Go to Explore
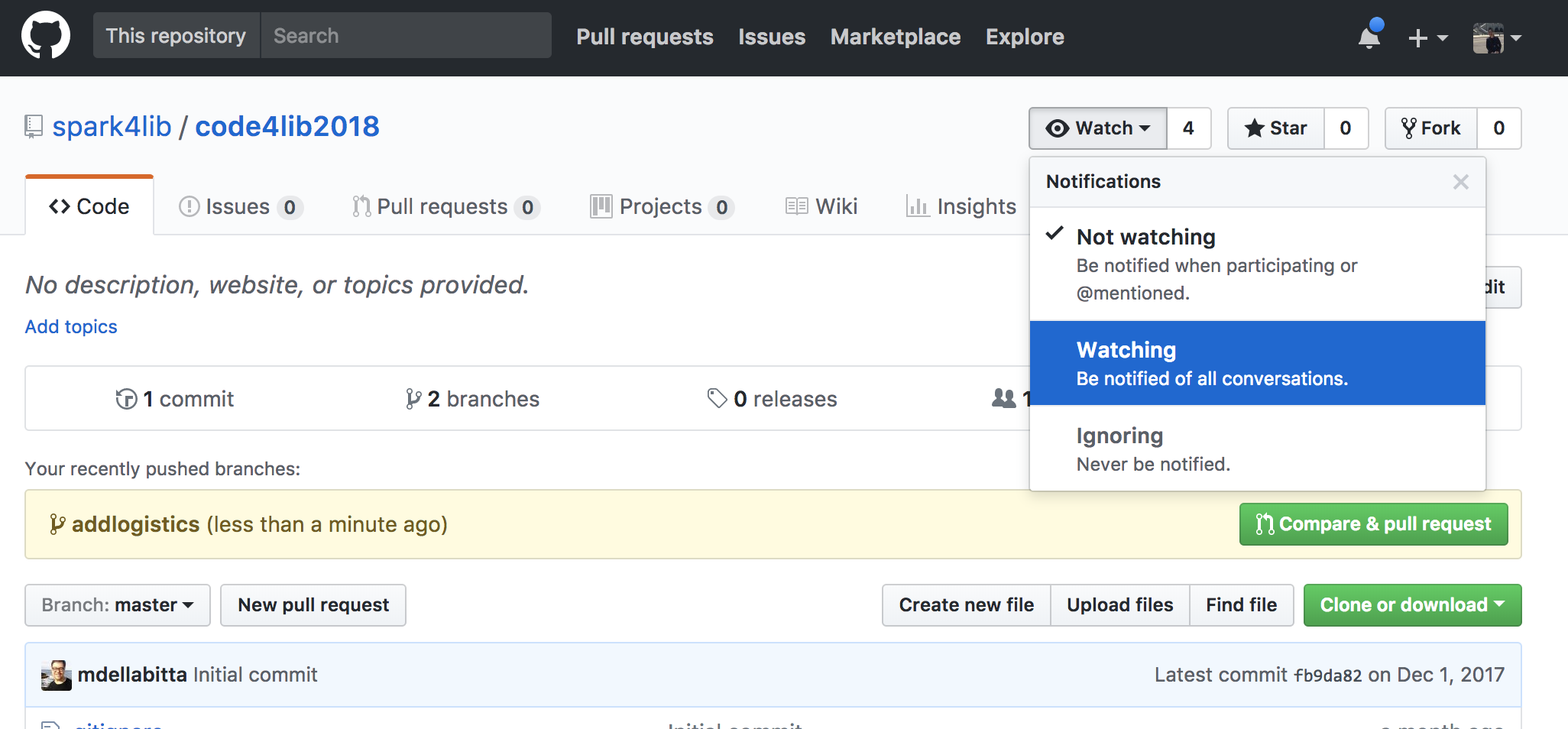The height and width of the screenshot is (729, 1568). click(x=1025, y=37)
